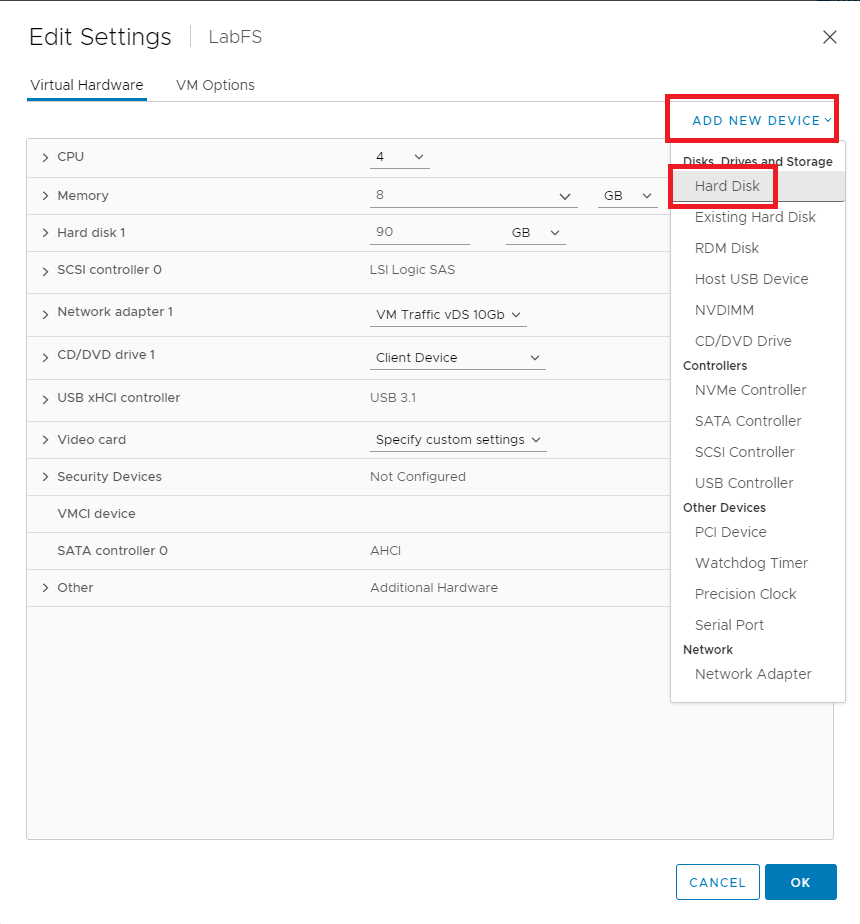
Task: Expand the Video card row
Action: (45, 440)
